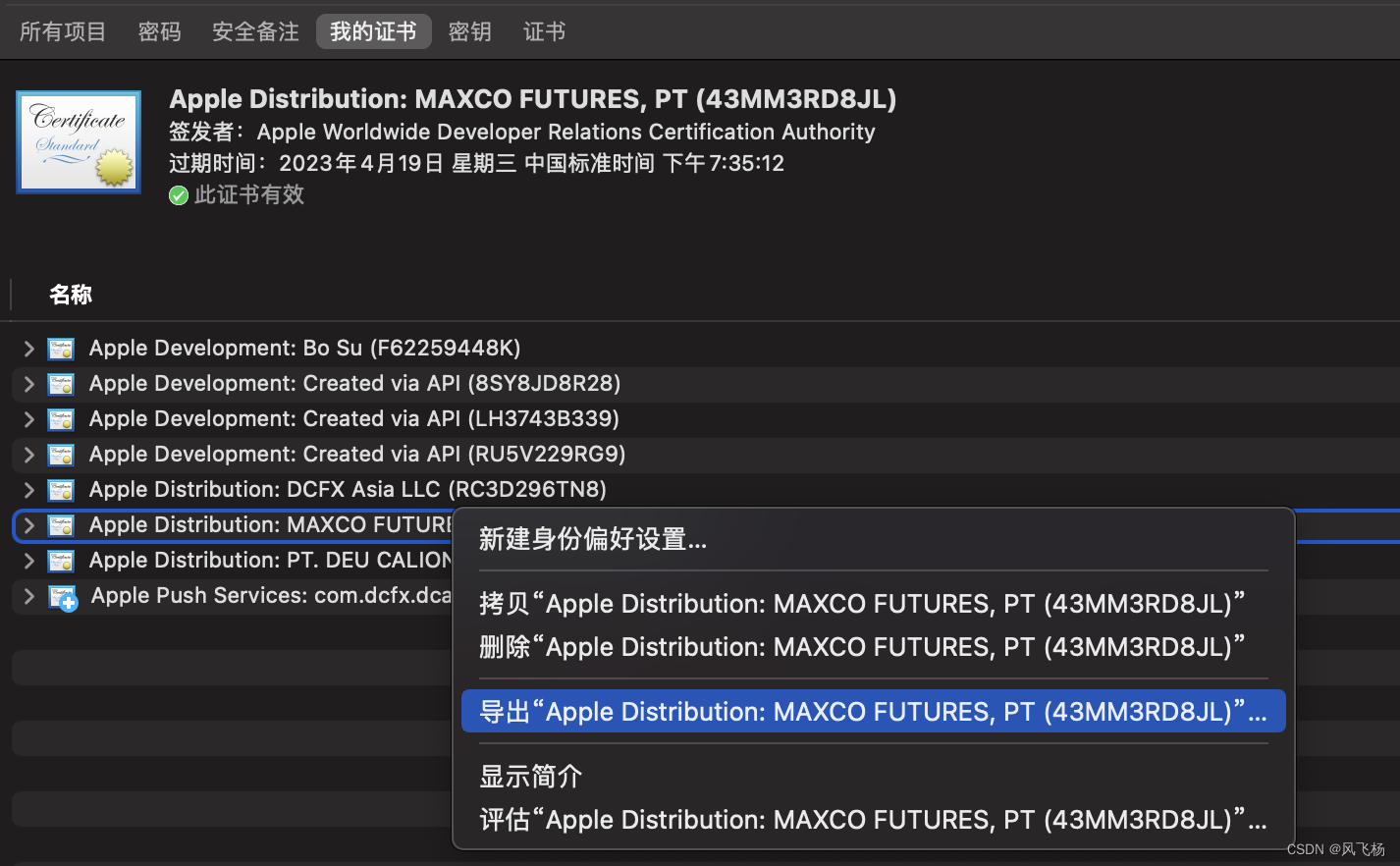Expand the DCFX Asia LLC certificate row
1400x866 pixels.
28,490
